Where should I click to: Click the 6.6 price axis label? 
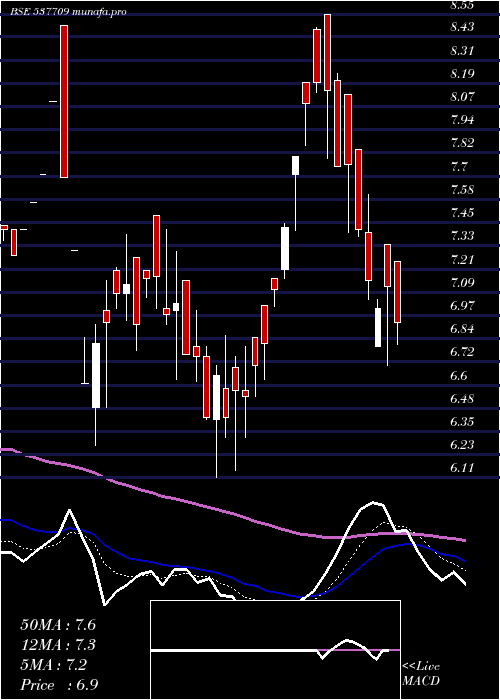[x=459, y=375]
